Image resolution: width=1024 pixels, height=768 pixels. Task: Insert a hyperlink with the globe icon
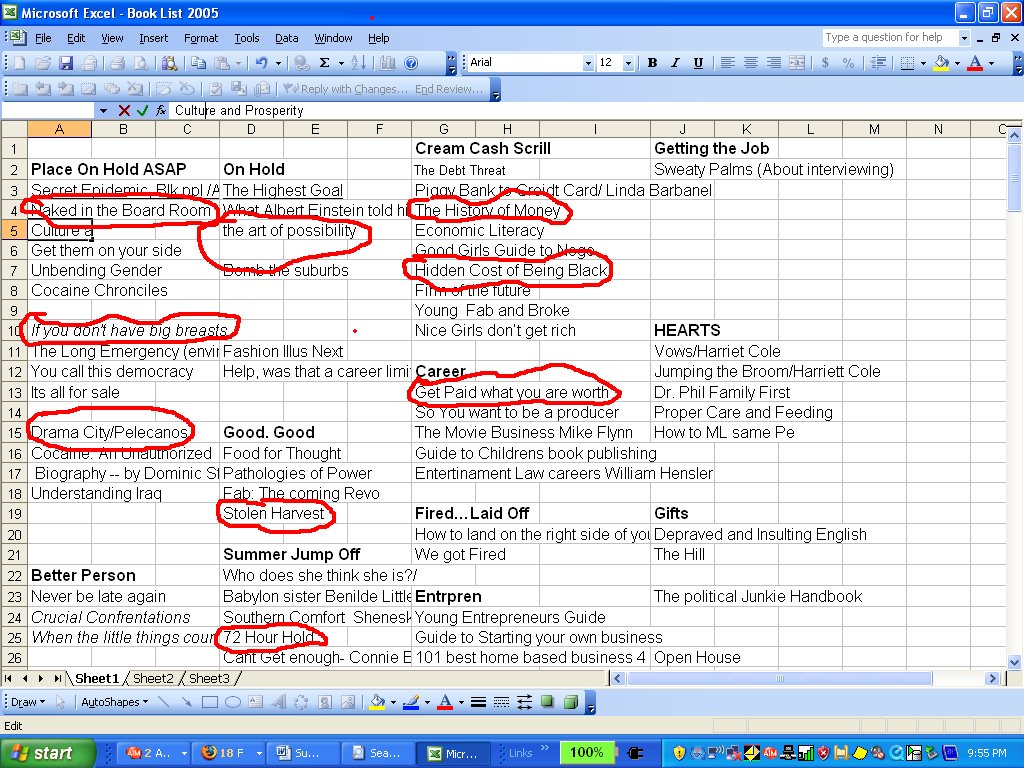[301, 63]
